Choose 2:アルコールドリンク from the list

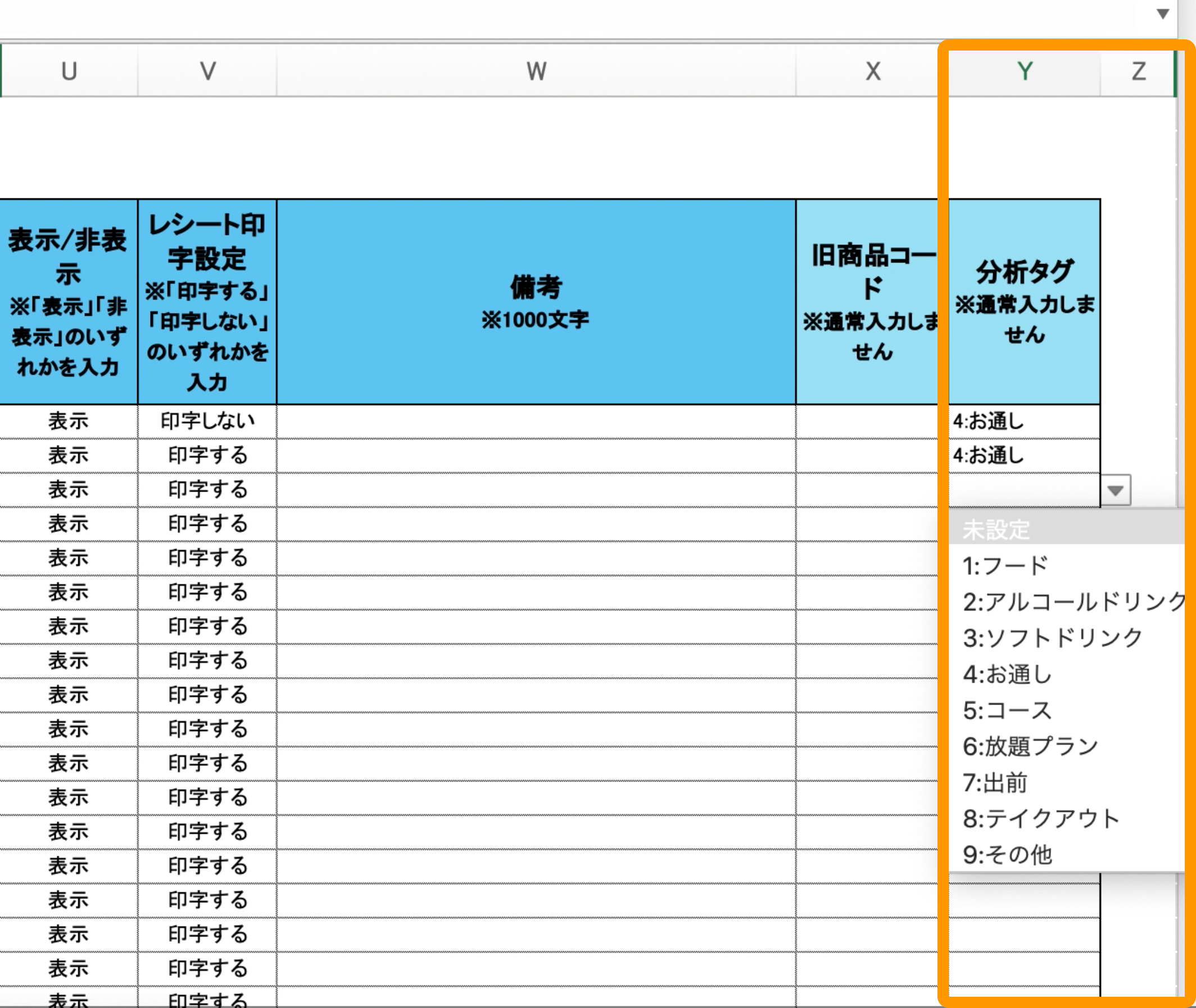1067,602
